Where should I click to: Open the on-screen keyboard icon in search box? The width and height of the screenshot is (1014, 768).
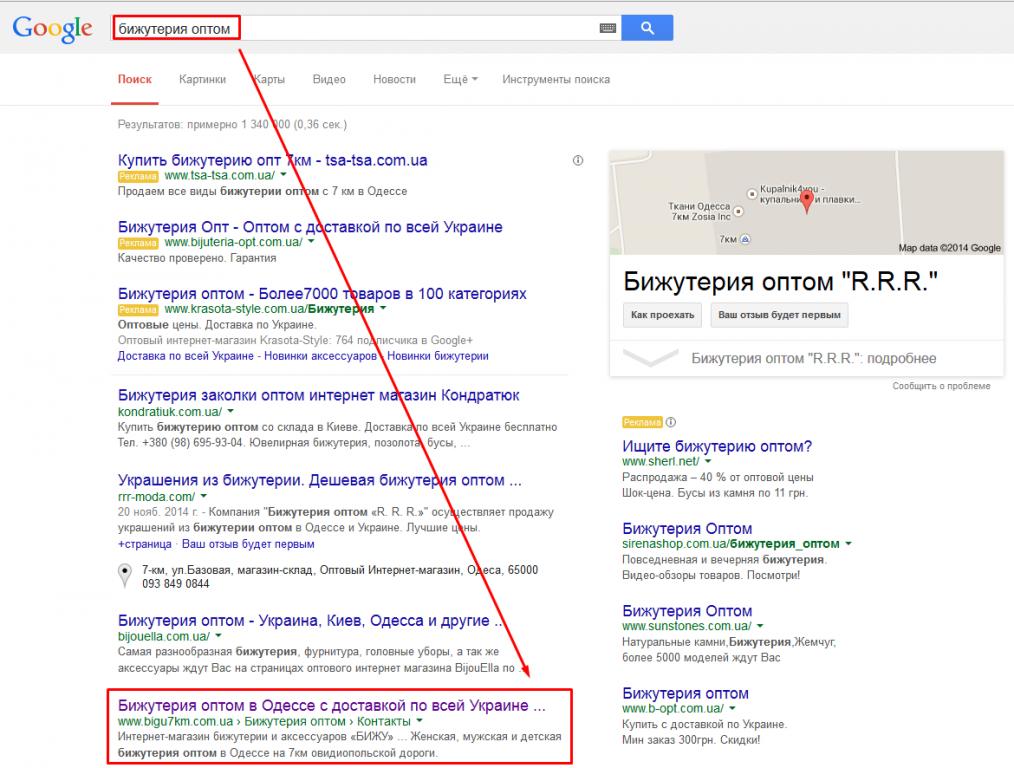pyautogui.click(x=607, y=28)
